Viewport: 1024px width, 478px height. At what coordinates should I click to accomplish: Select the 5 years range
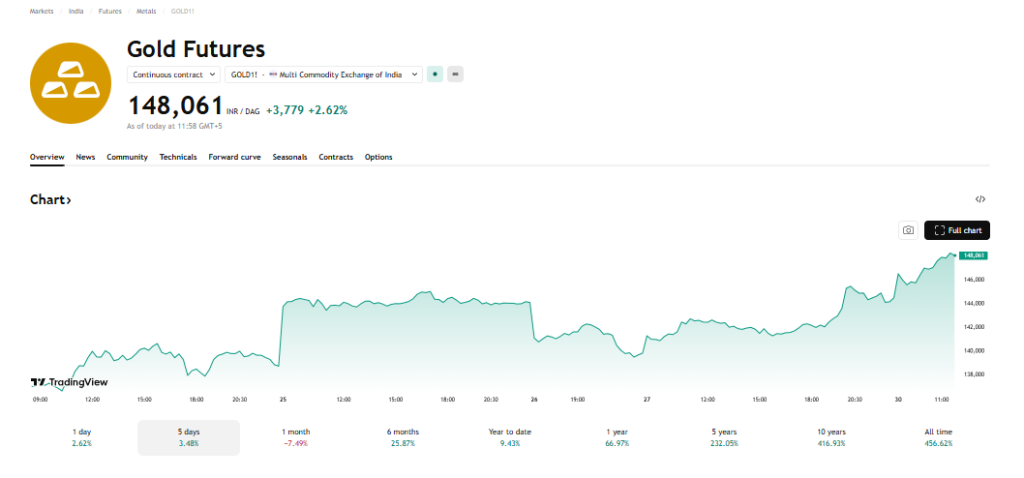tap(724, 438)
